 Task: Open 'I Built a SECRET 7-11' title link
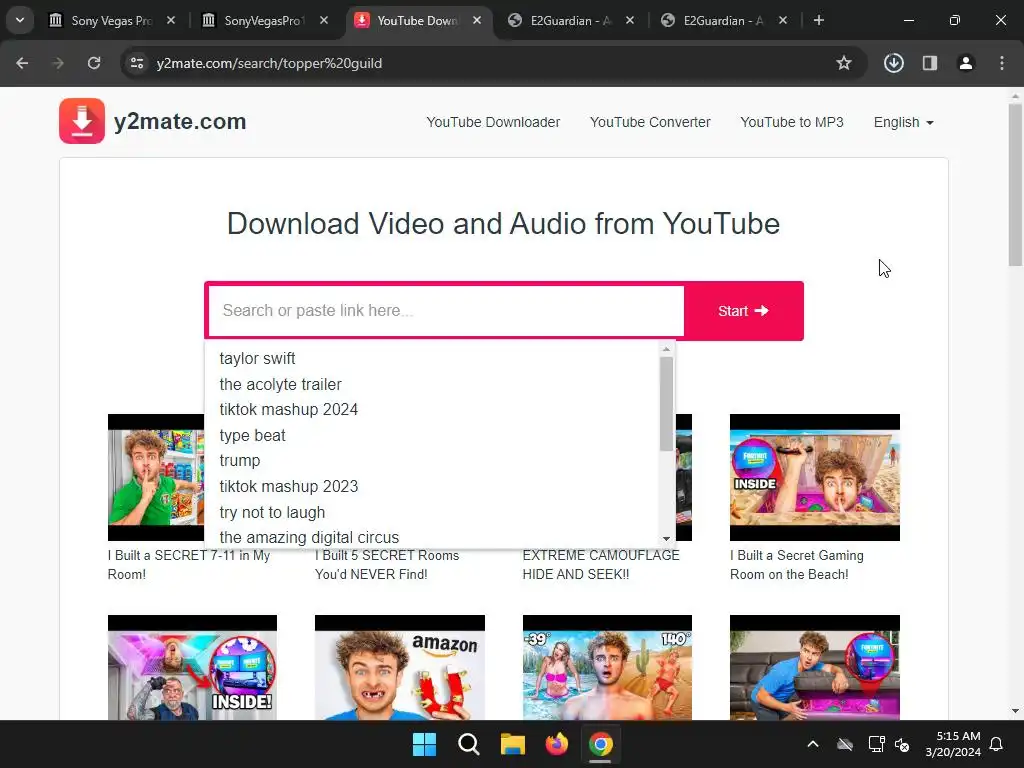click(x=189, y=565)
